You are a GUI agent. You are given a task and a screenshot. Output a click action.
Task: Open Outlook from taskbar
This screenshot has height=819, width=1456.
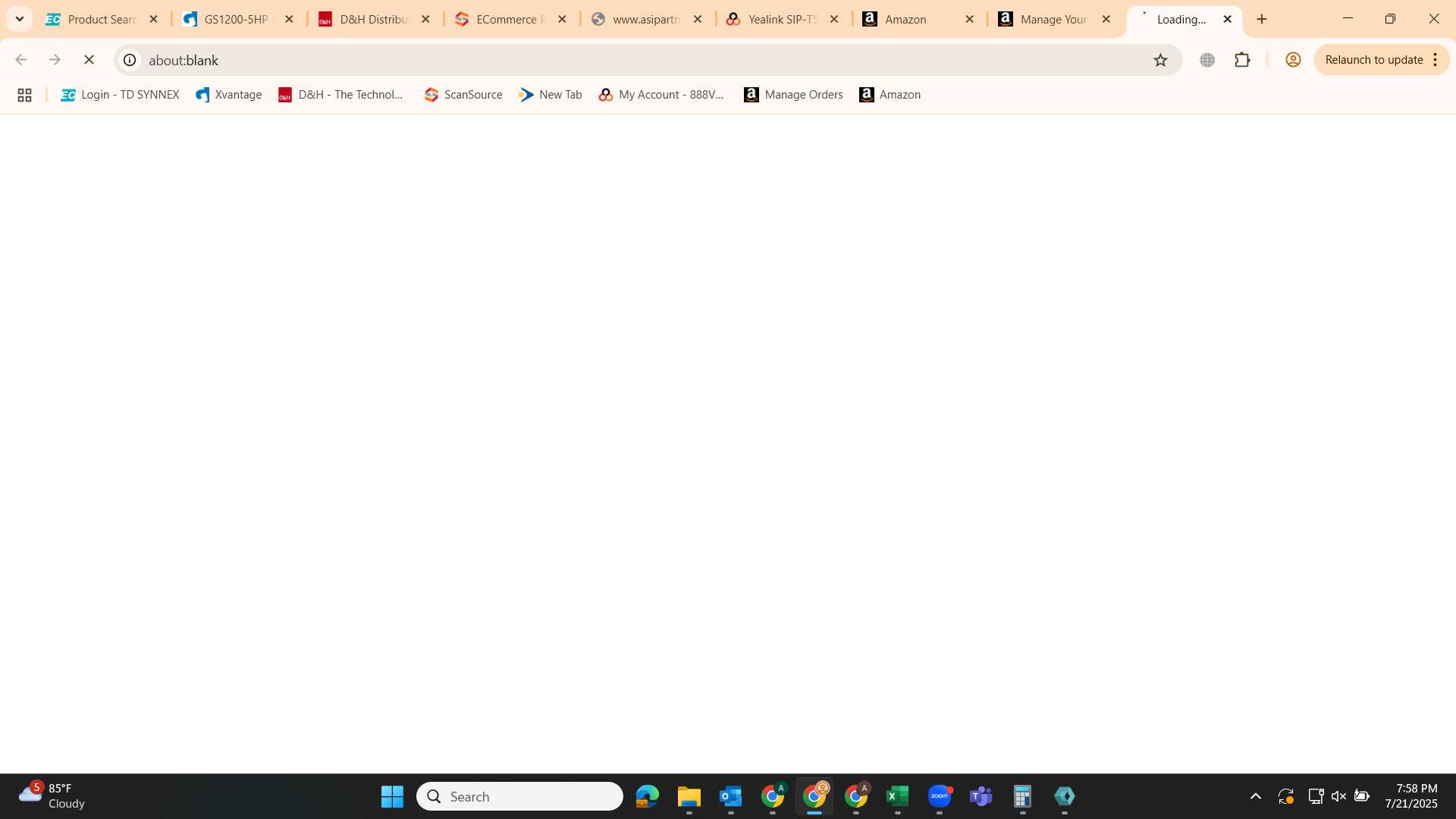click(731, 796)
